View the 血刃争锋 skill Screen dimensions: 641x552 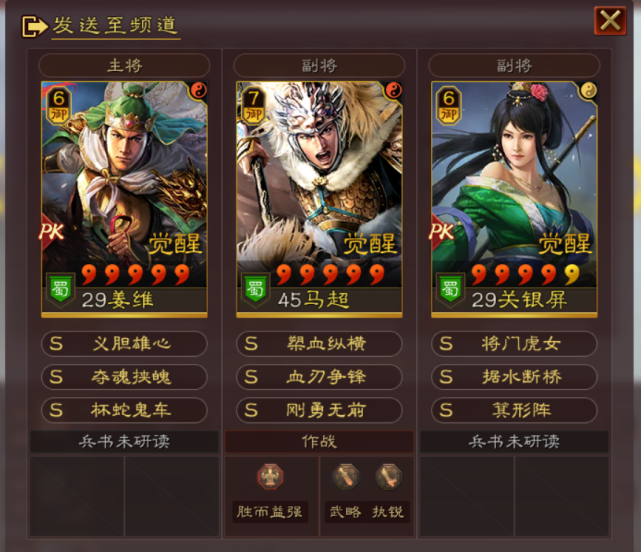319,377
